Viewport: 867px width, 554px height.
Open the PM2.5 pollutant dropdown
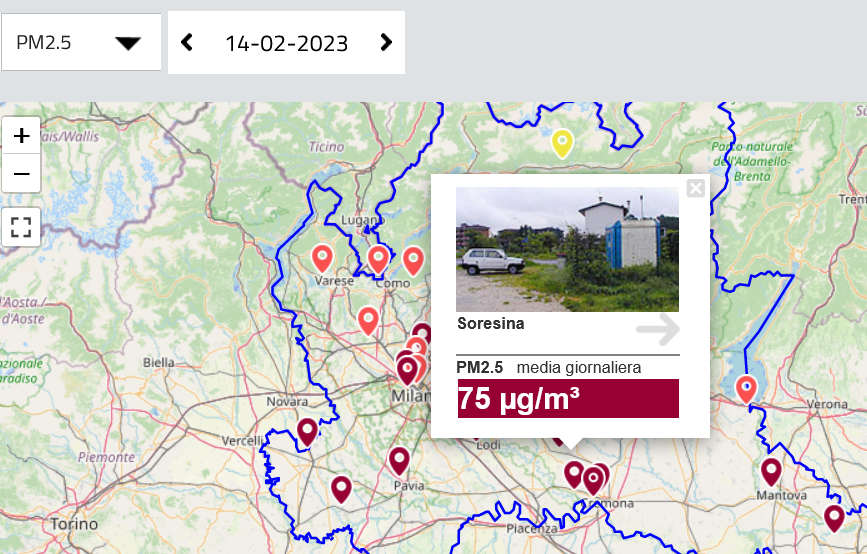[x=81, y=42]
